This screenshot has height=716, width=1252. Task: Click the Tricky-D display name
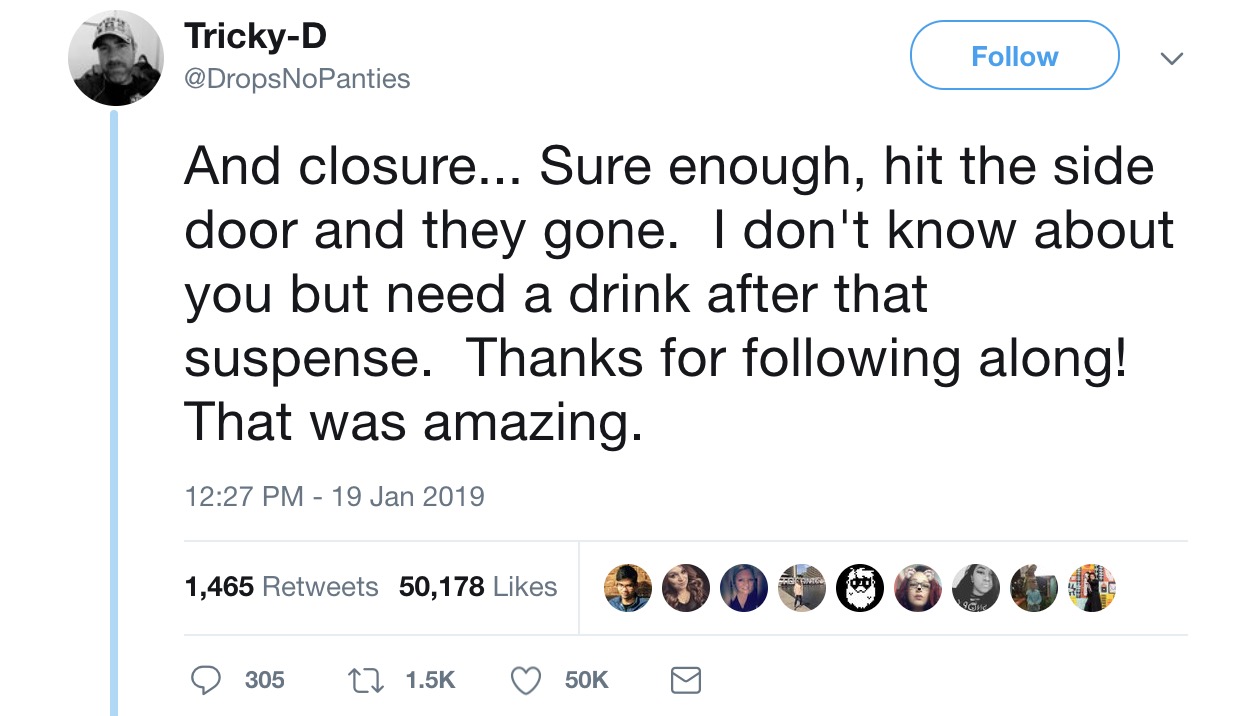pos(255,38)
